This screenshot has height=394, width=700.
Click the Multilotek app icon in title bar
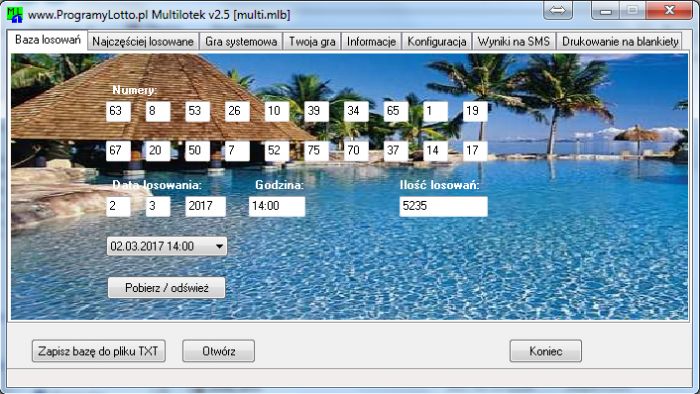[15, 14]
